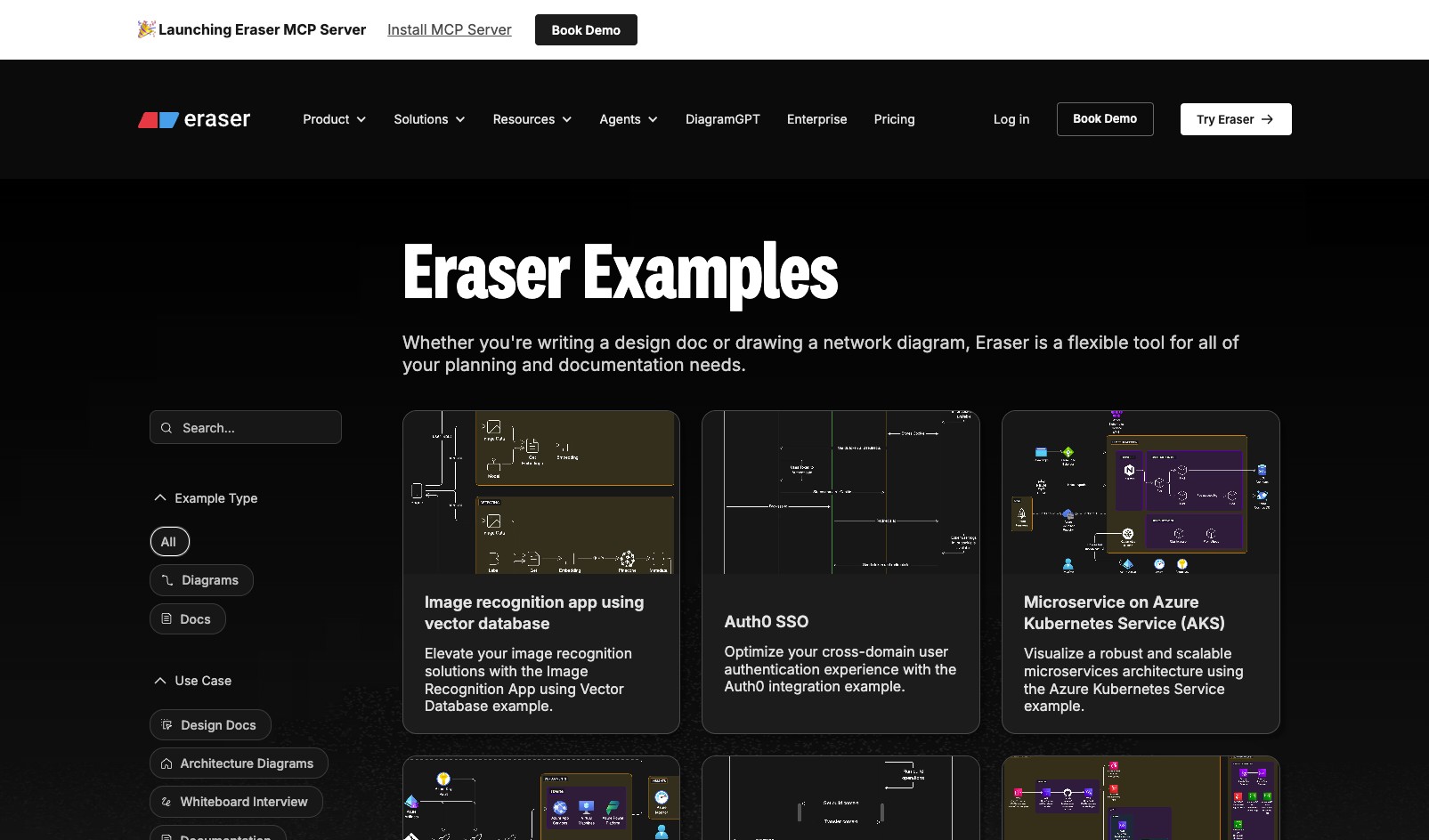Click the Documentation use case icon
This screenshot has width=1429, height=840.
[166, 836]
